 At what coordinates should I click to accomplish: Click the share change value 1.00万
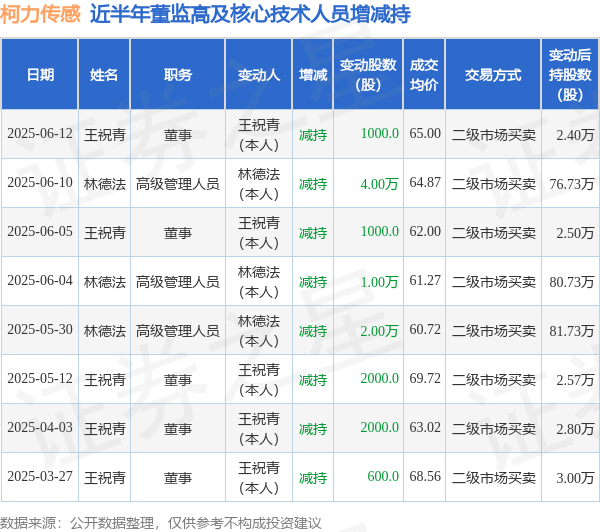point(379,282)
